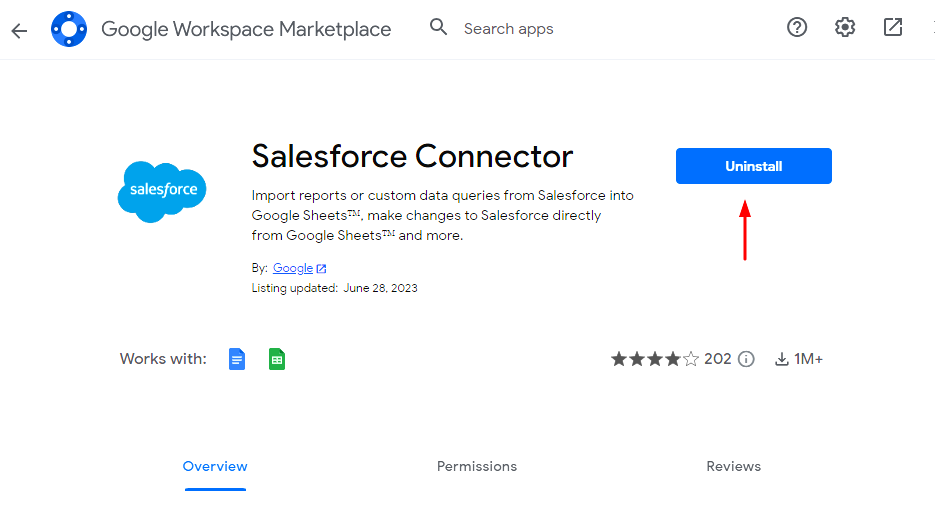The width and height of the screenshot is (935, 507).
Task: Switch to the Reviews tab
Action: pyautogui.click(x=733, y=466)
